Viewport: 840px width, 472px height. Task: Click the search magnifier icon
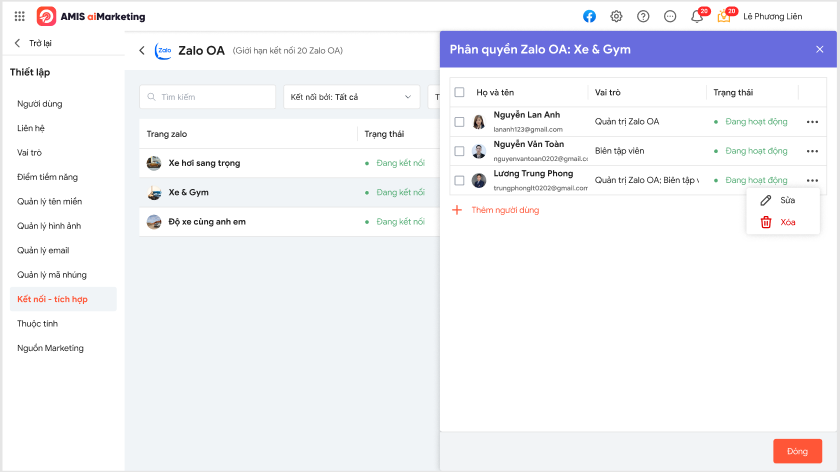coord(152,97)
